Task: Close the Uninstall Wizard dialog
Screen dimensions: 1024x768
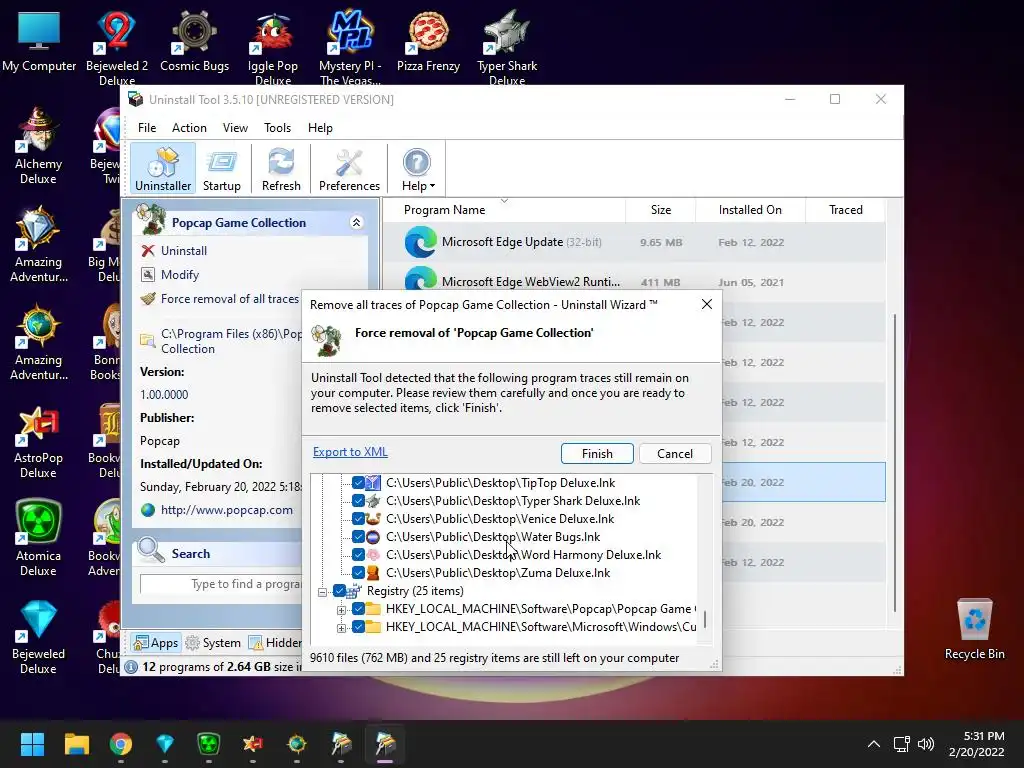Action: click(x=707, y=304)
